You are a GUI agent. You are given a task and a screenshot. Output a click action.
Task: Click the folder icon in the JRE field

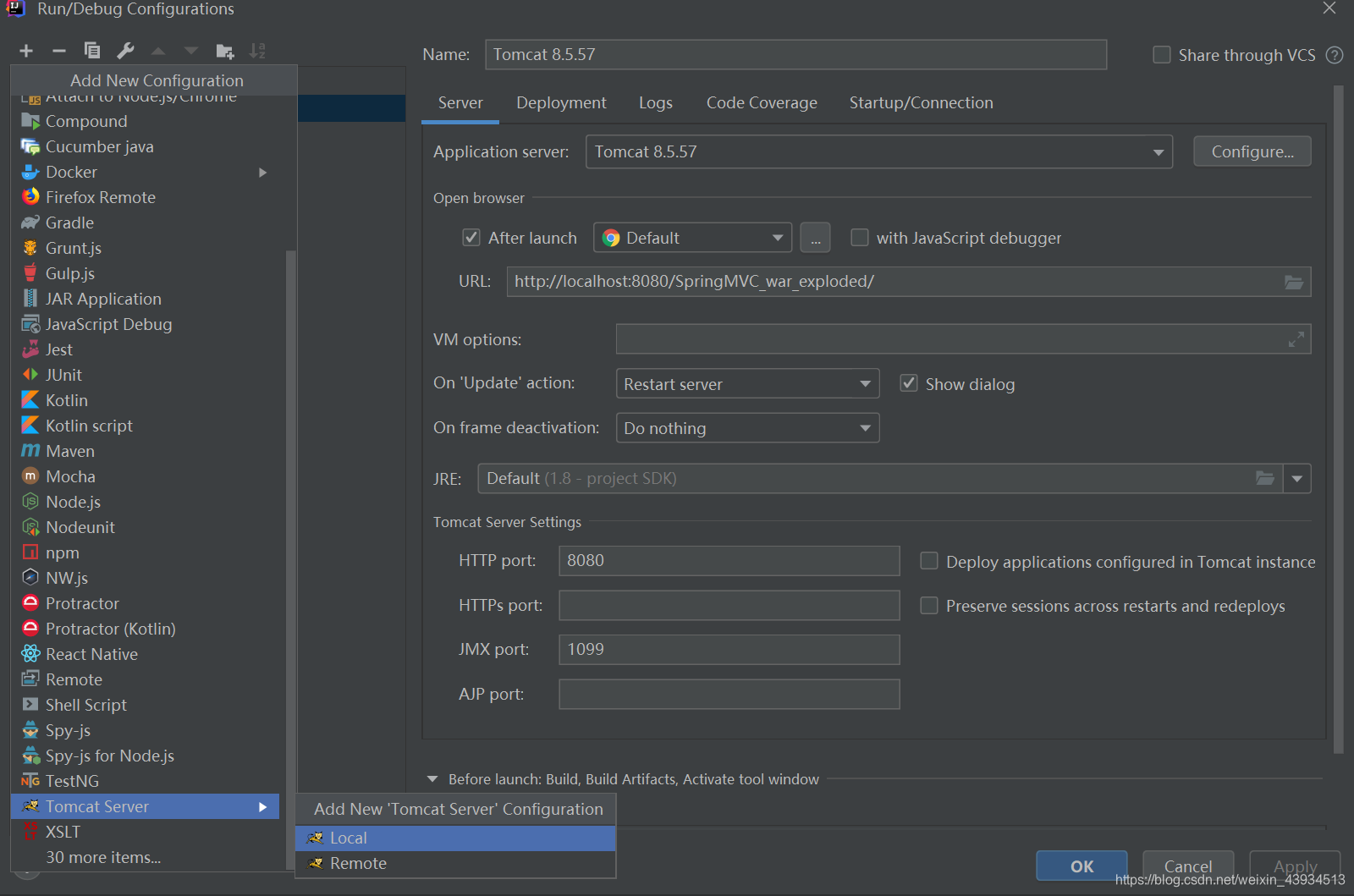tap(1265, 478)
